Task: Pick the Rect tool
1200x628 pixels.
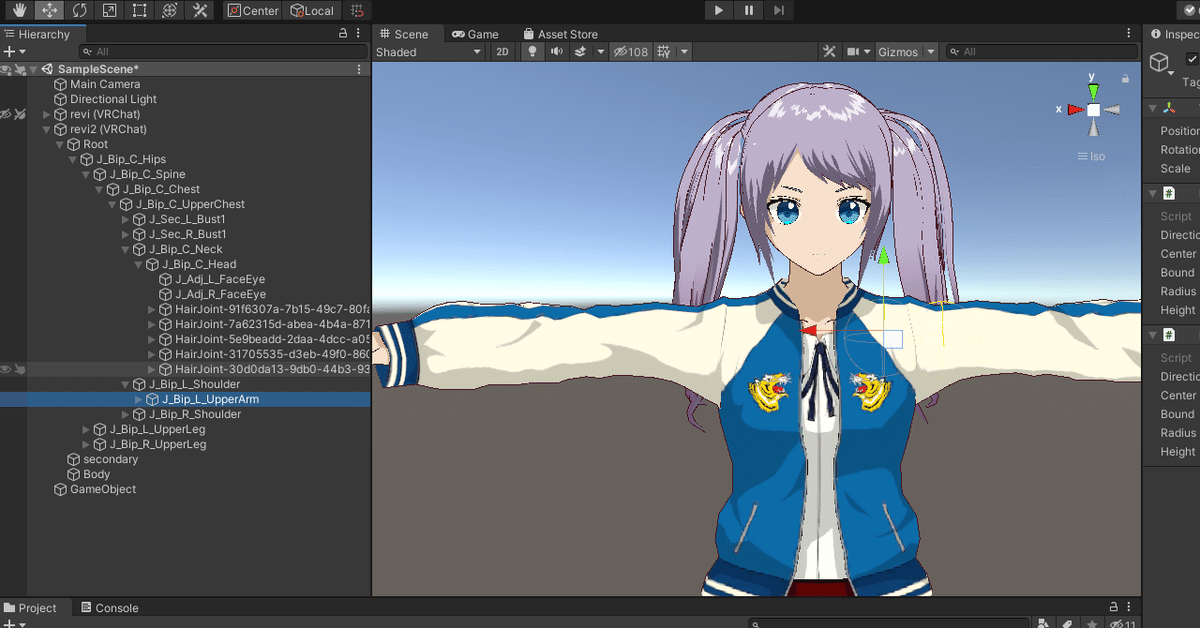Action: (x=139, y=11)
